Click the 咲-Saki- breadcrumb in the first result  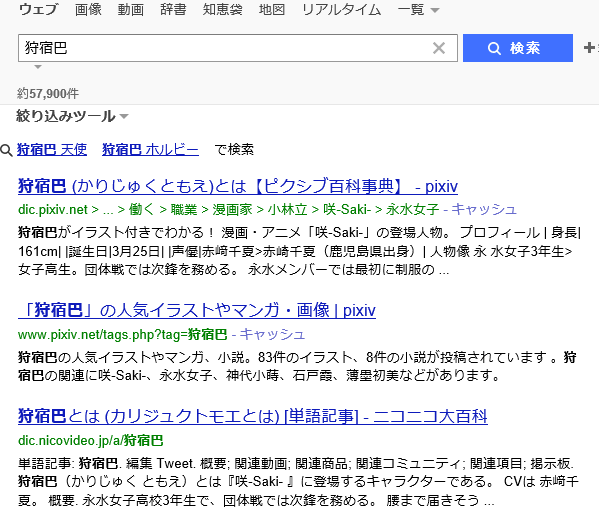(347, 209)
